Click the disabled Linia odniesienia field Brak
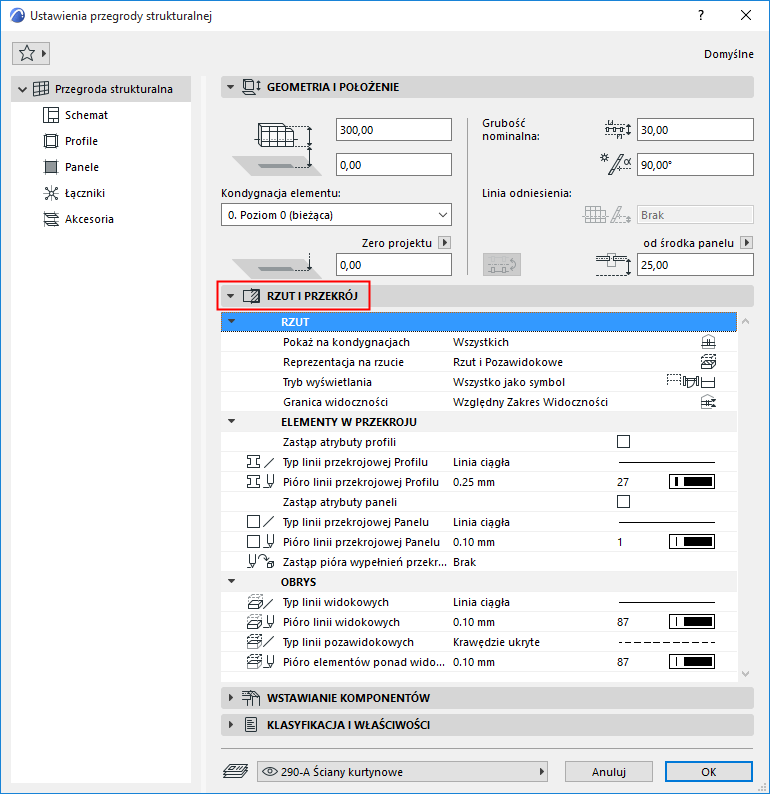The width and height of the screenshot is (770, 794). point(695,215)
